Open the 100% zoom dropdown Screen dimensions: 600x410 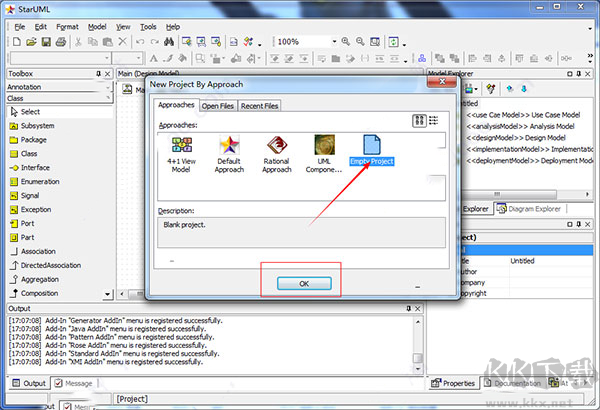[x=332, y=42]
